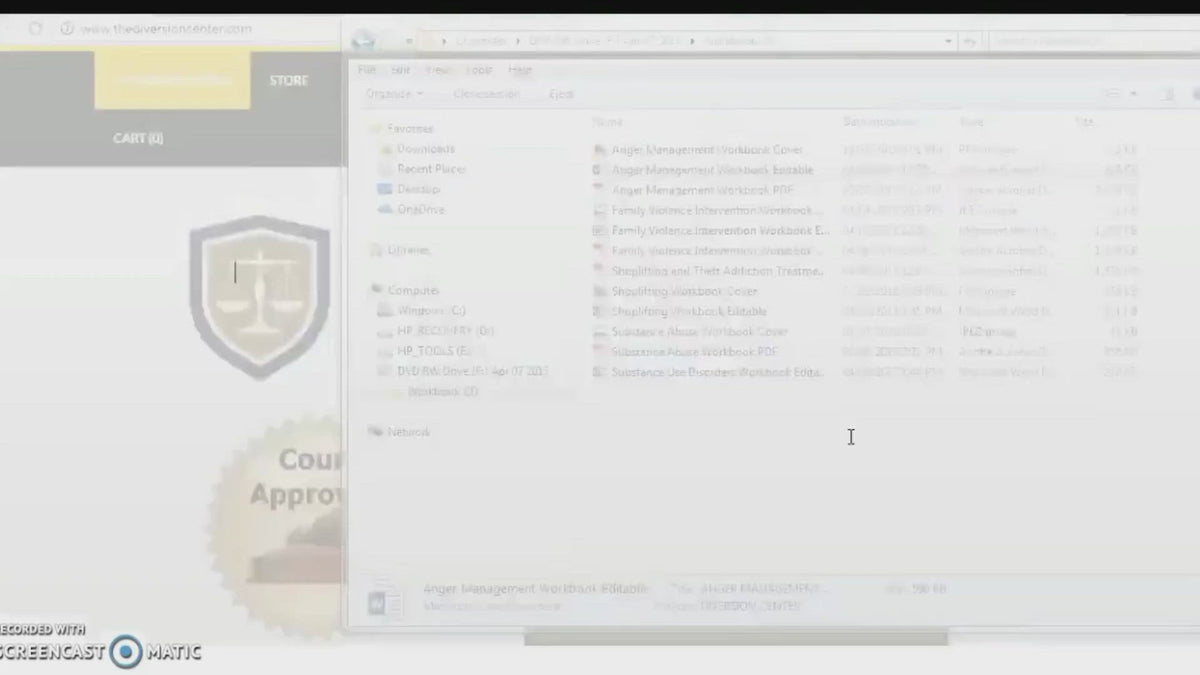Select the HP_RECOVERY (D:) drive
Screen dimensions: 1200x675
click(445, 331)
